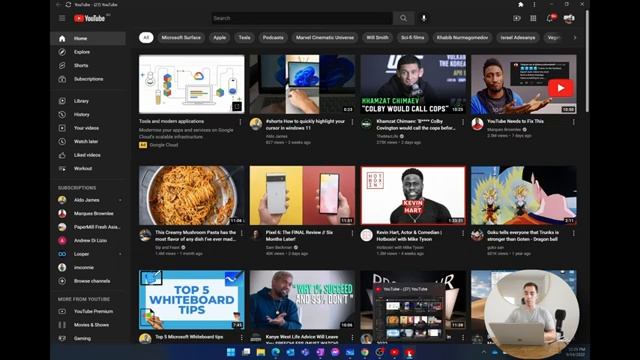
Task: Open the hamburger guide menu
Action: point(62,18)
